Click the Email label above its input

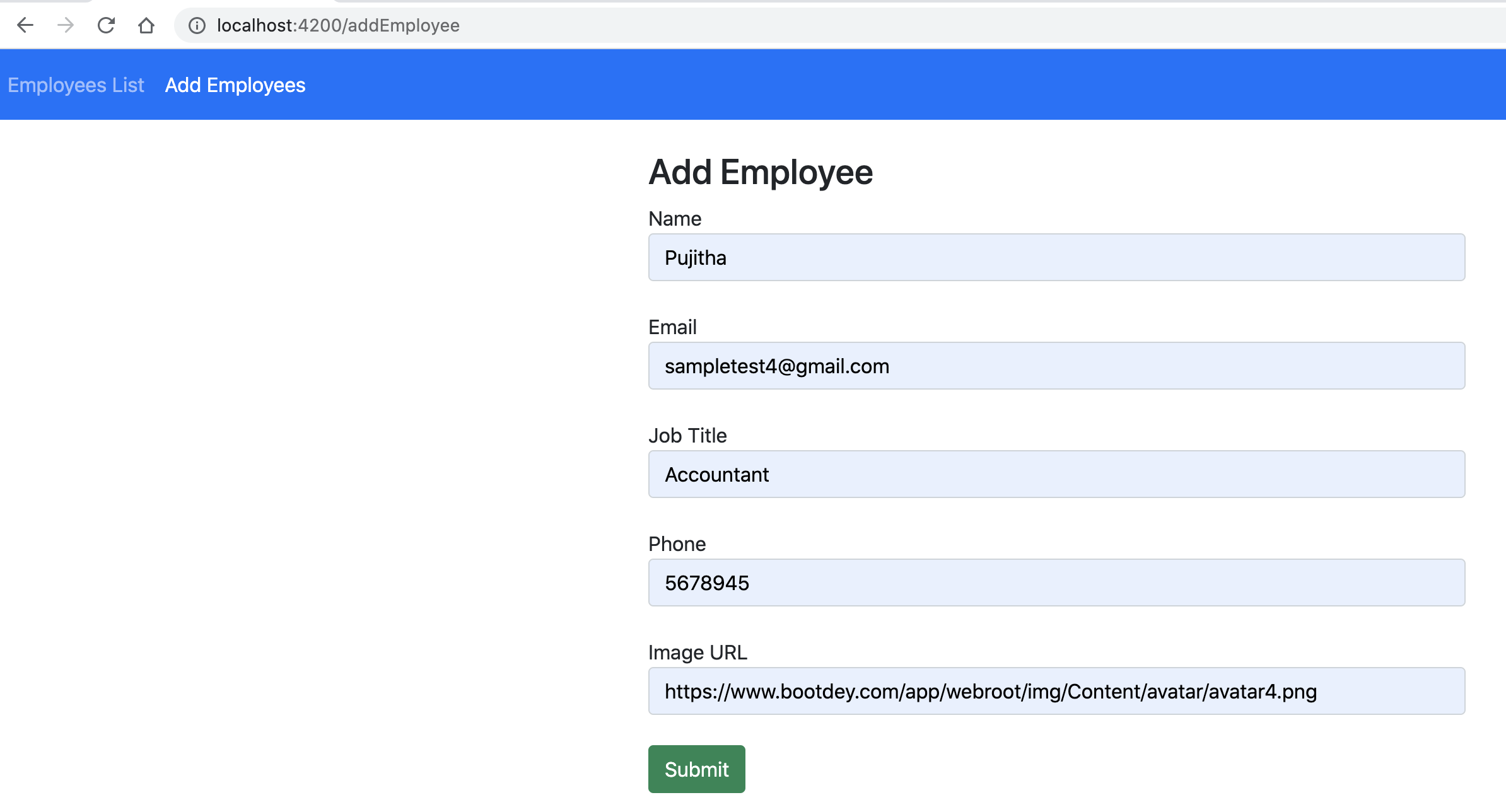[x=672, y=327]
